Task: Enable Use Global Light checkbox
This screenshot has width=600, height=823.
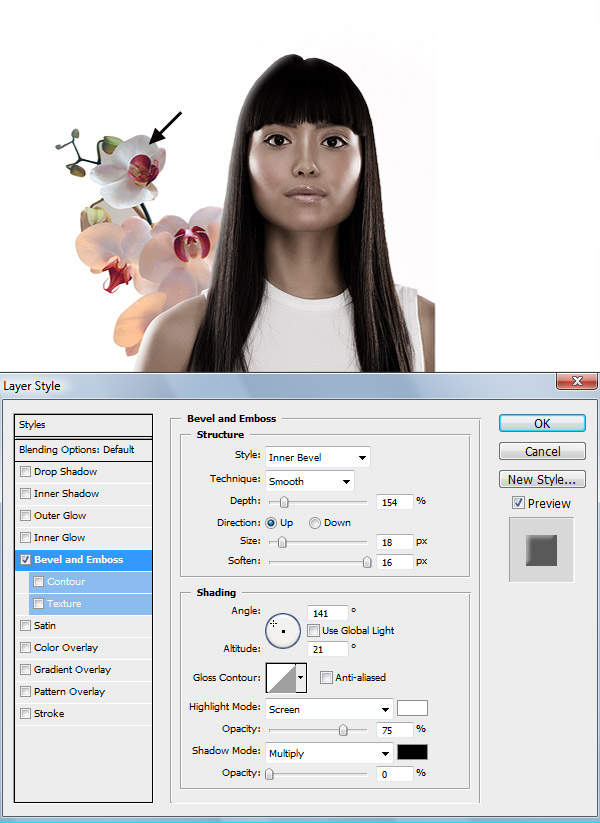Action: 313,630
